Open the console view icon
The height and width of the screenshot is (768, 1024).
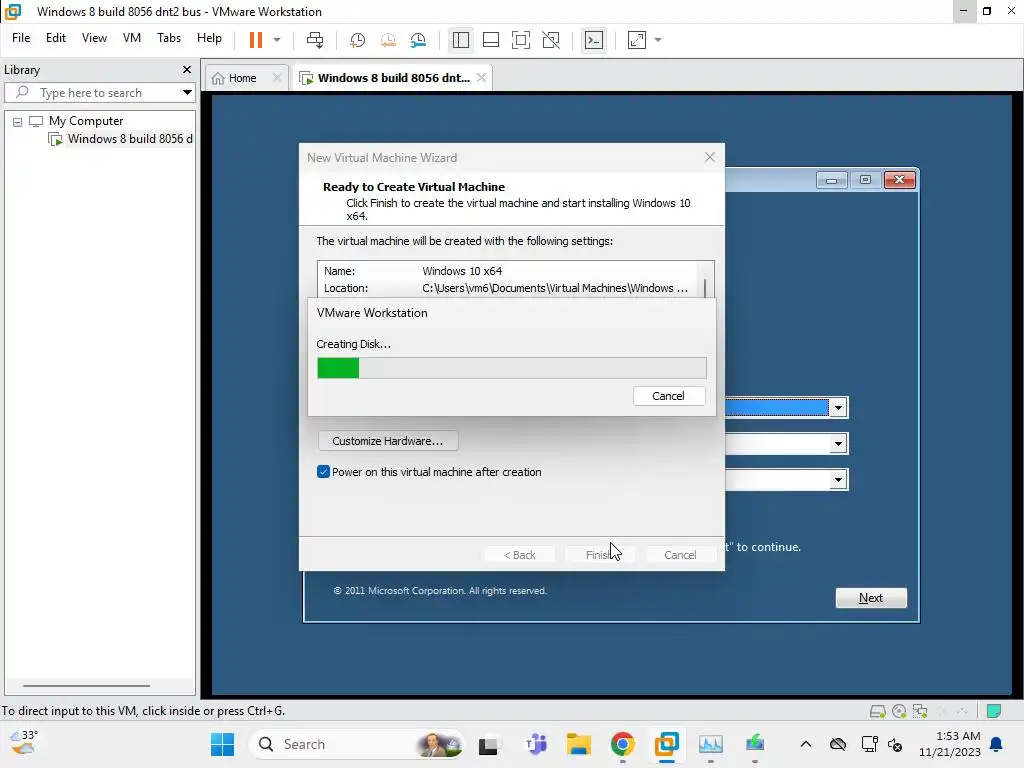click(594, 40)
